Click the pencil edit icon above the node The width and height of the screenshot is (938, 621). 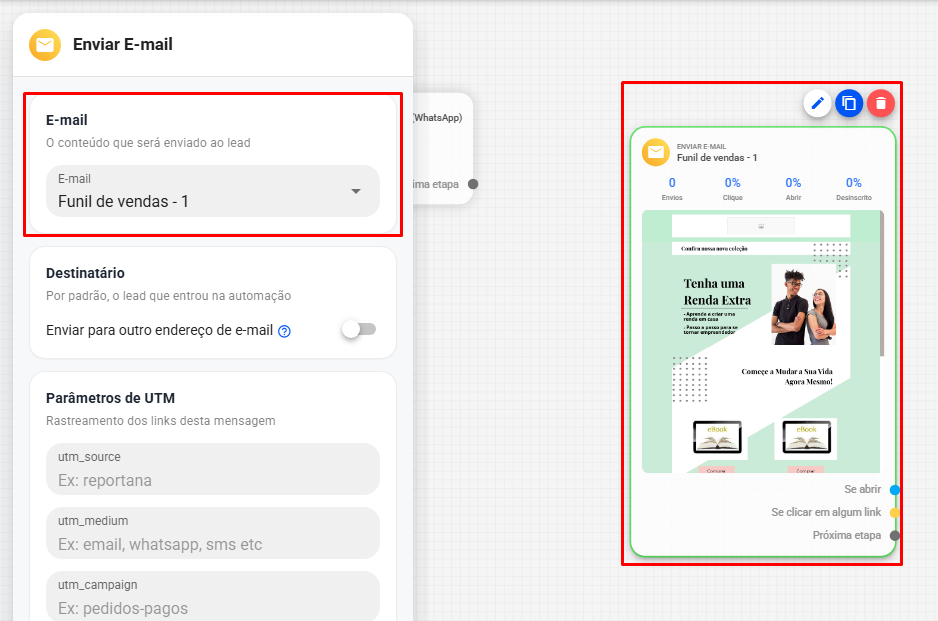[x=817, y=104]
